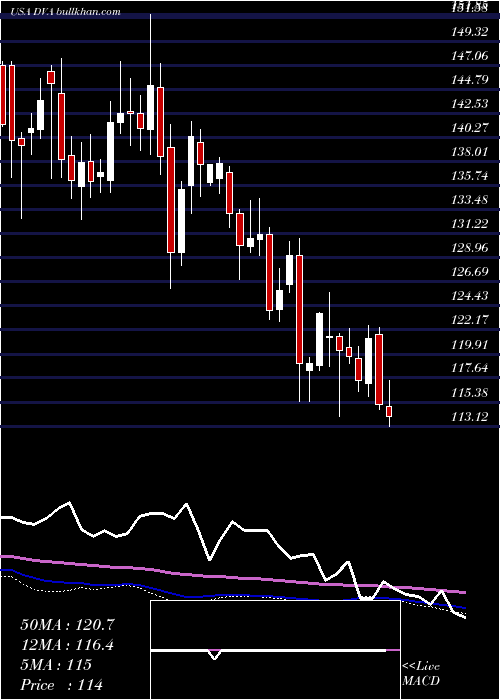Screen dimensions: 500x700
Task: Select the 144.79 price axis label
Action: coord(470,79)
